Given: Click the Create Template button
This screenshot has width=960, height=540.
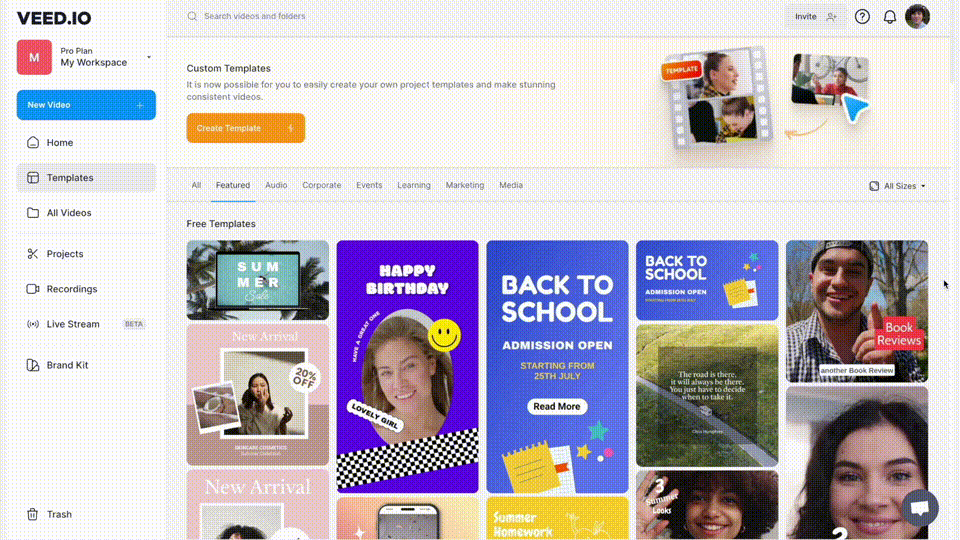Looking at the screenshot, I should [x=246, y=128].
